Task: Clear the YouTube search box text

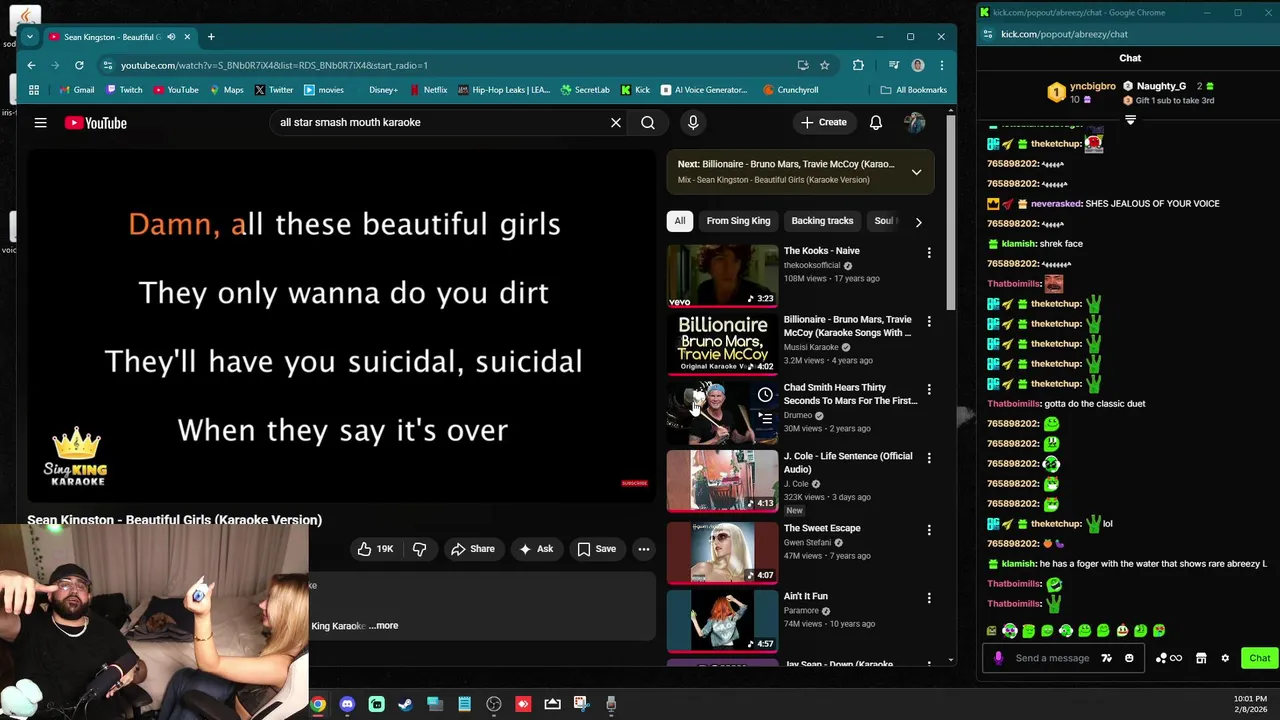Action: tap(616, 122)
